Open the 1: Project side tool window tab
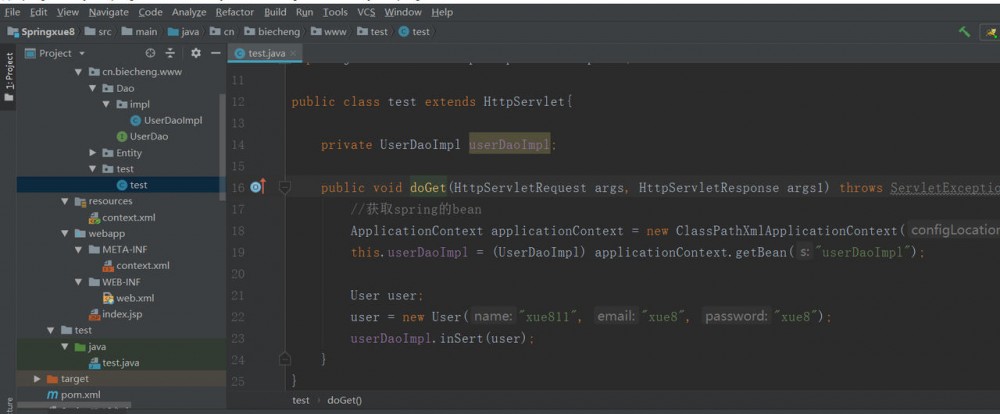The height and width of the screenshot is (414, 1000). (8, 78)
